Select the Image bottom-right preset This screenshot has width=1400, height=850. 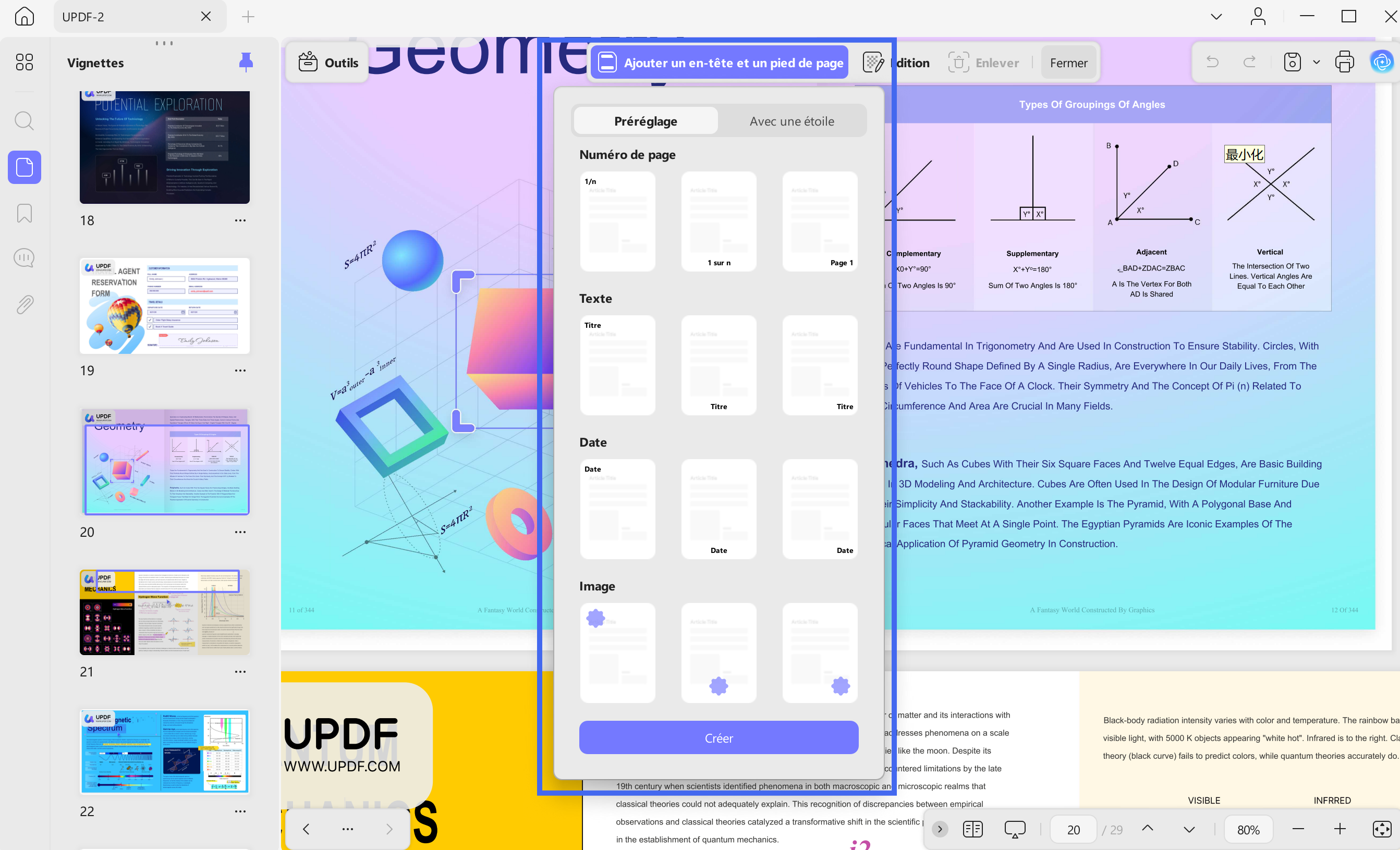(x=820, y=652)
